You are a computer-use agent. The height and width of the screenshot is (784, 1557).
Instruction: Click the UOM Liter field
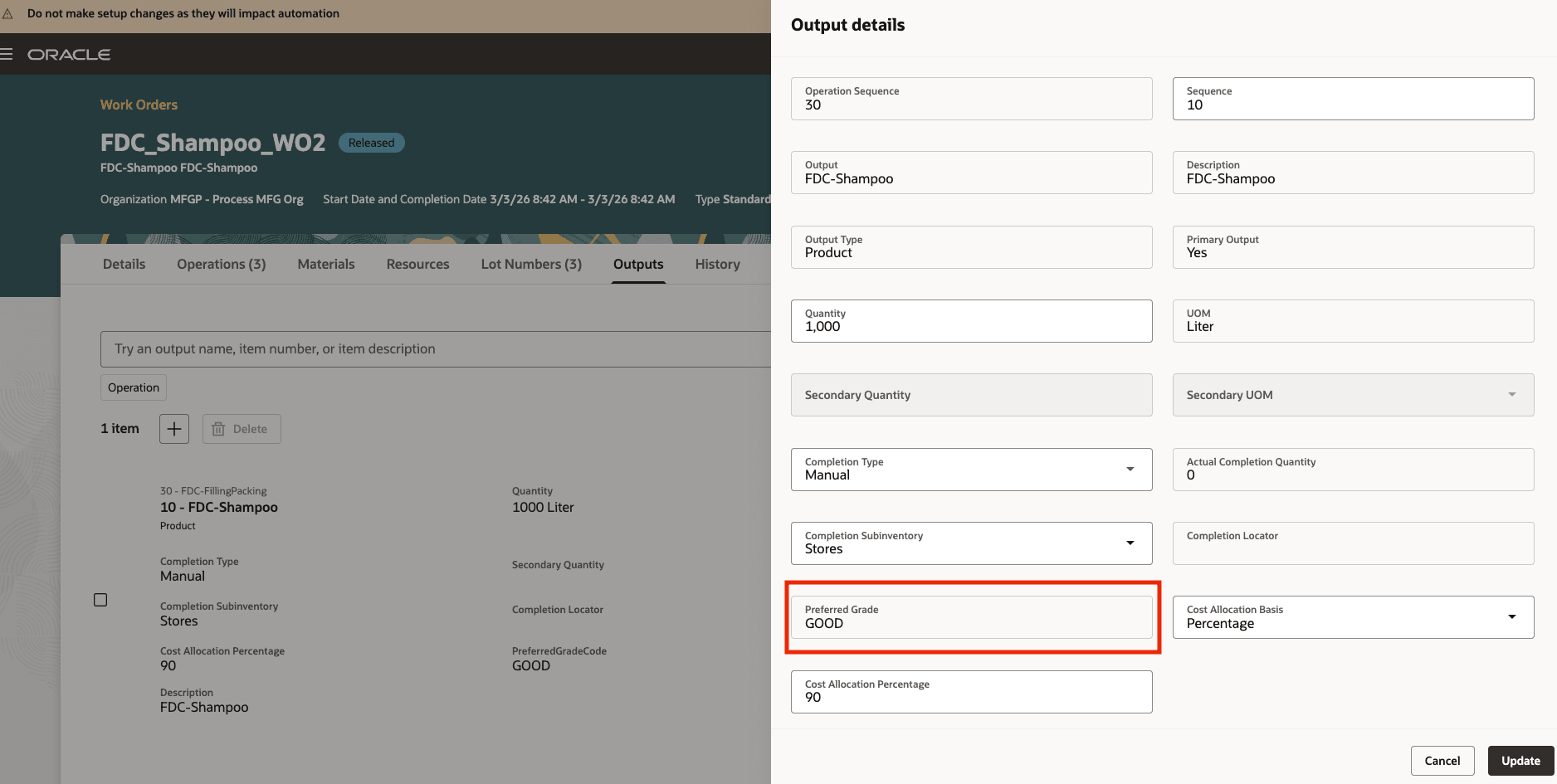tap(1353, 321)
